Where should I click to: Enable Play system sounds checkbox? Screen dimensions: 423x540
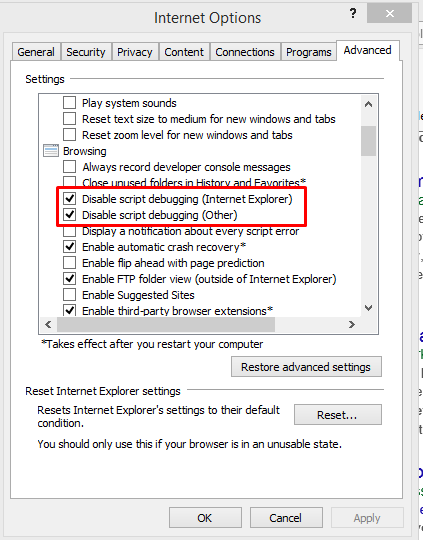70,103
